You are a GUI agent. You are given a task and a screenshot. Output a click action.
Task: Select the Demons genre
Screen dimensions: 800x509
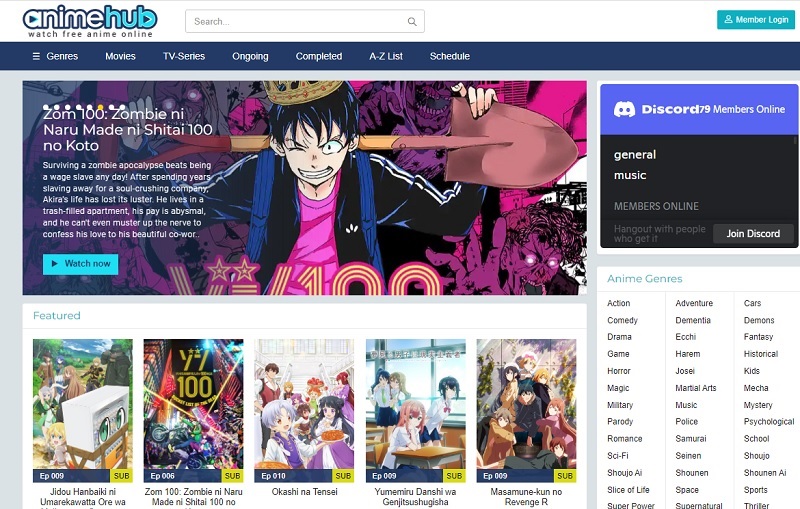(x=759, y=320)
